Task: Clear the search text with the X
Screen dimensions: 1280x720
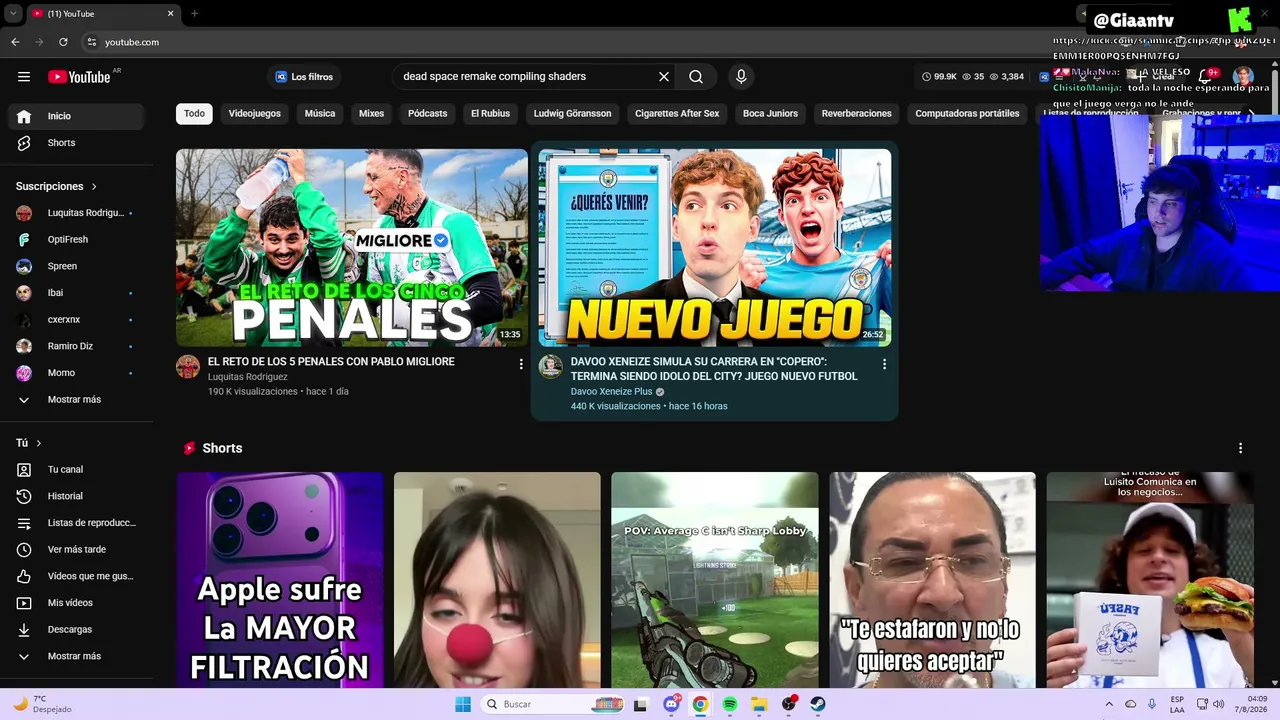Action: (663, 77)
